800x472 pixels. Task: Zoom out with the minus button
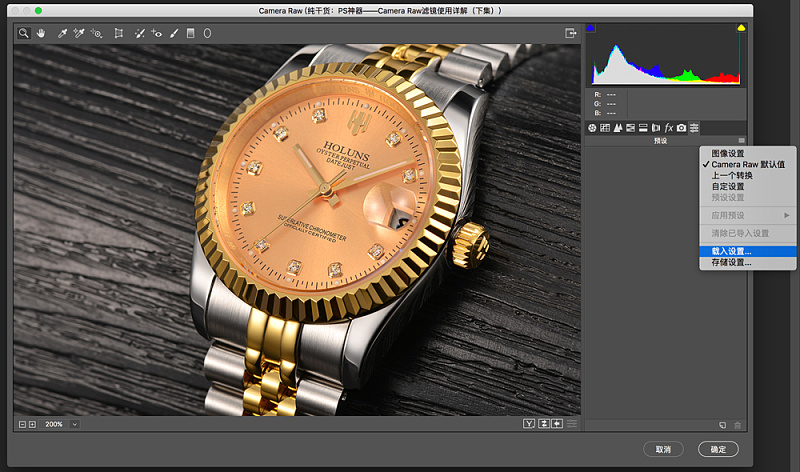tap(22, 424)
